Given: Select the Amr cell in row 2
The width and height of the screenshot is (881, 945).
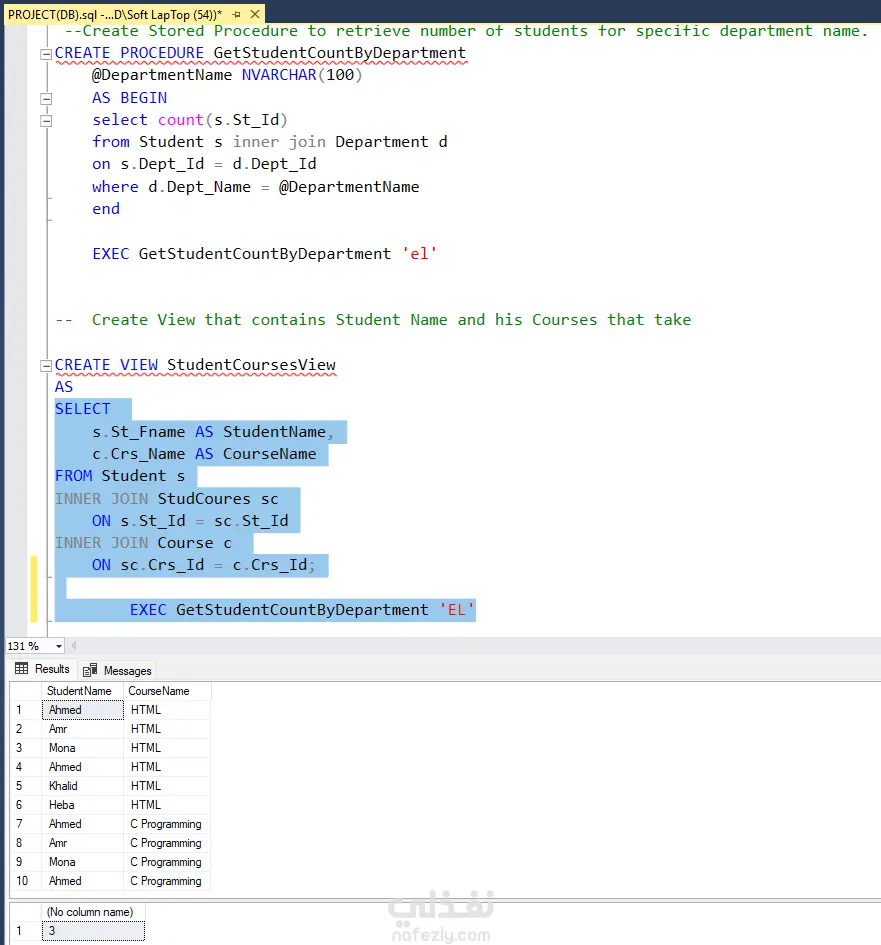Looking at the screenshot, I should pyautogui.click(x=83, y=729).
